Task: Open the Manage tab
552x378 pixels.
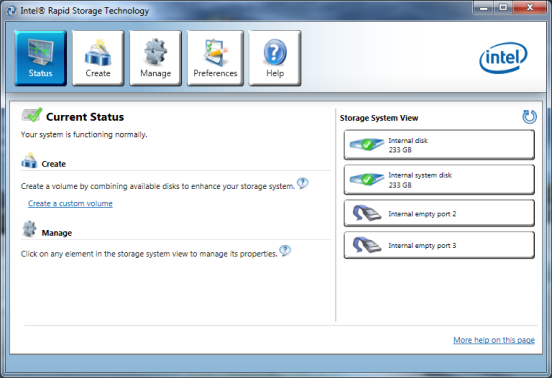Action: click(155, 58)
